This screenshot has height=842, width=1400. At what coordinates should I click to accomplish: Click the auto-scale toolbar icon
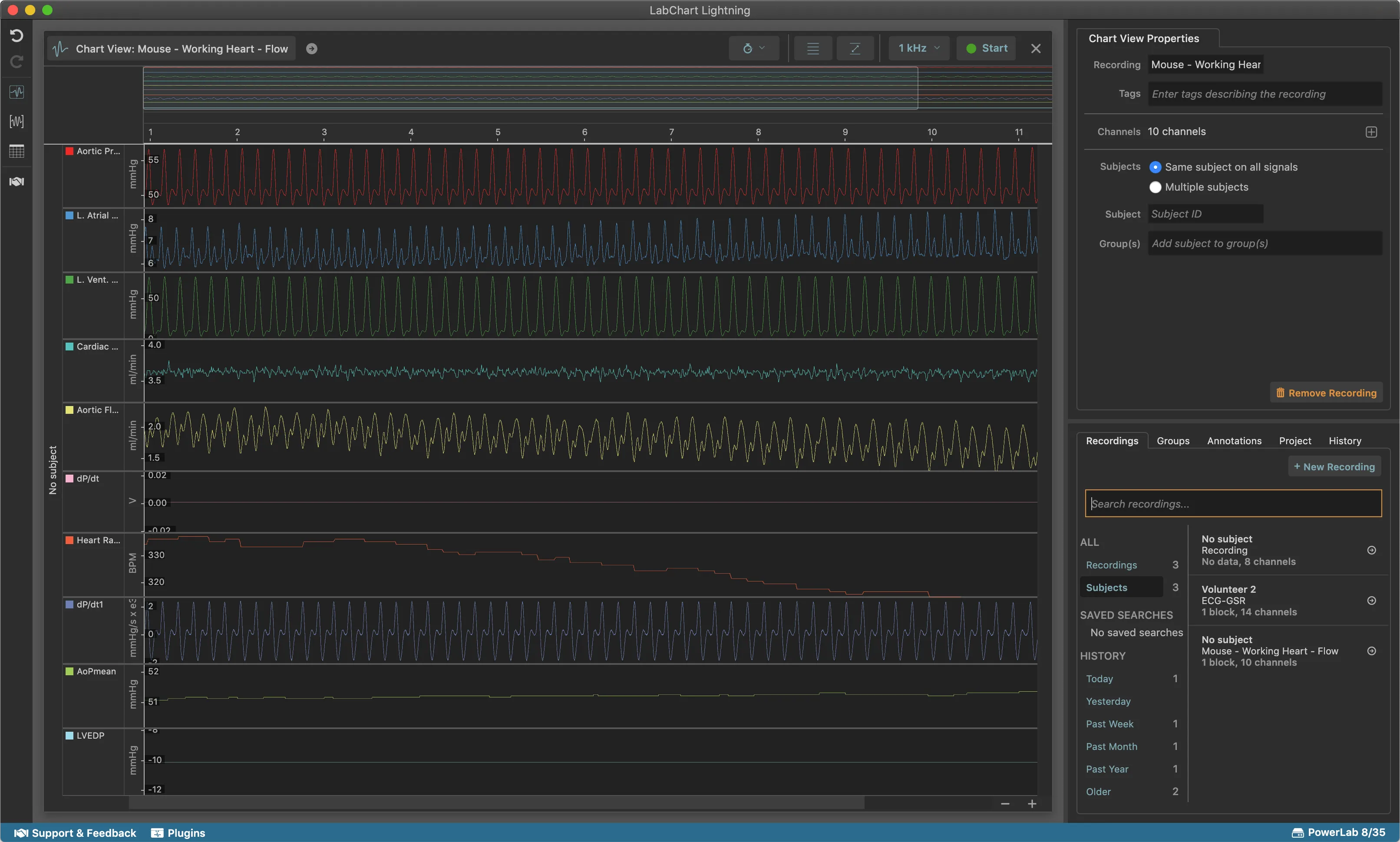tap(855, 48)
